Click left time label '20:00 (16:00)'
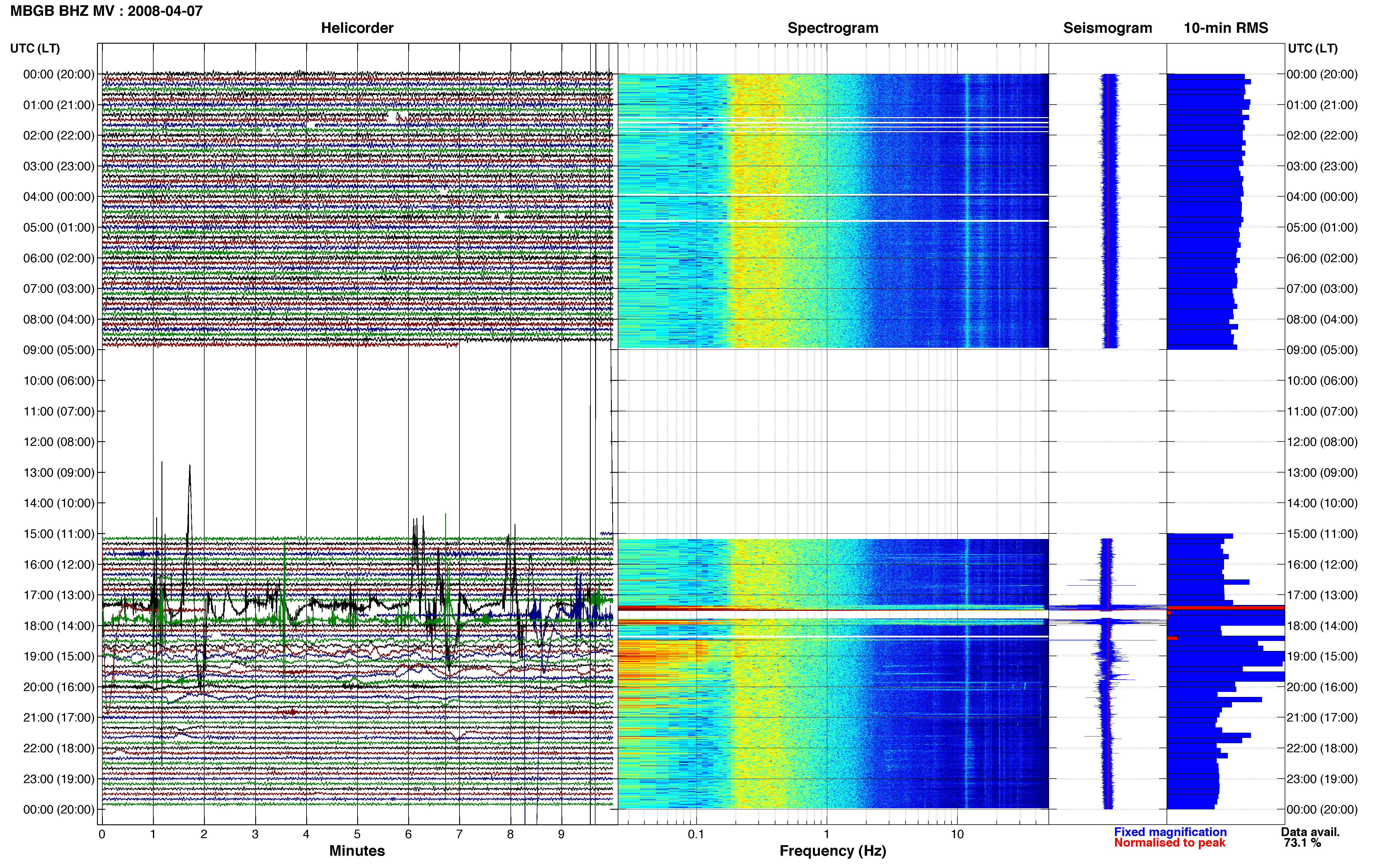Image resolution: width=1389 pixels, height=868 pixels. pos(59,687)
